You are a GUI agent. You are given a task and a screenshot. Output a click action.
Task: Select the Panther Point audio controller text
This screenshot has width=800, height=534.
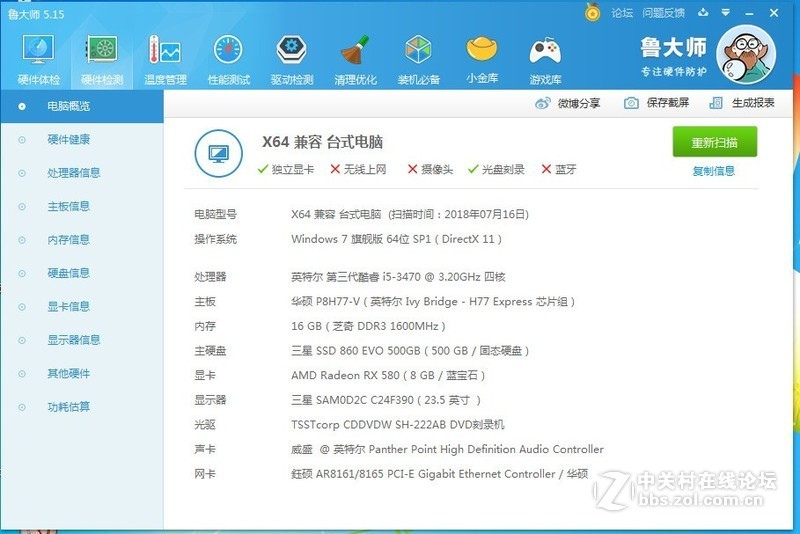447,449
